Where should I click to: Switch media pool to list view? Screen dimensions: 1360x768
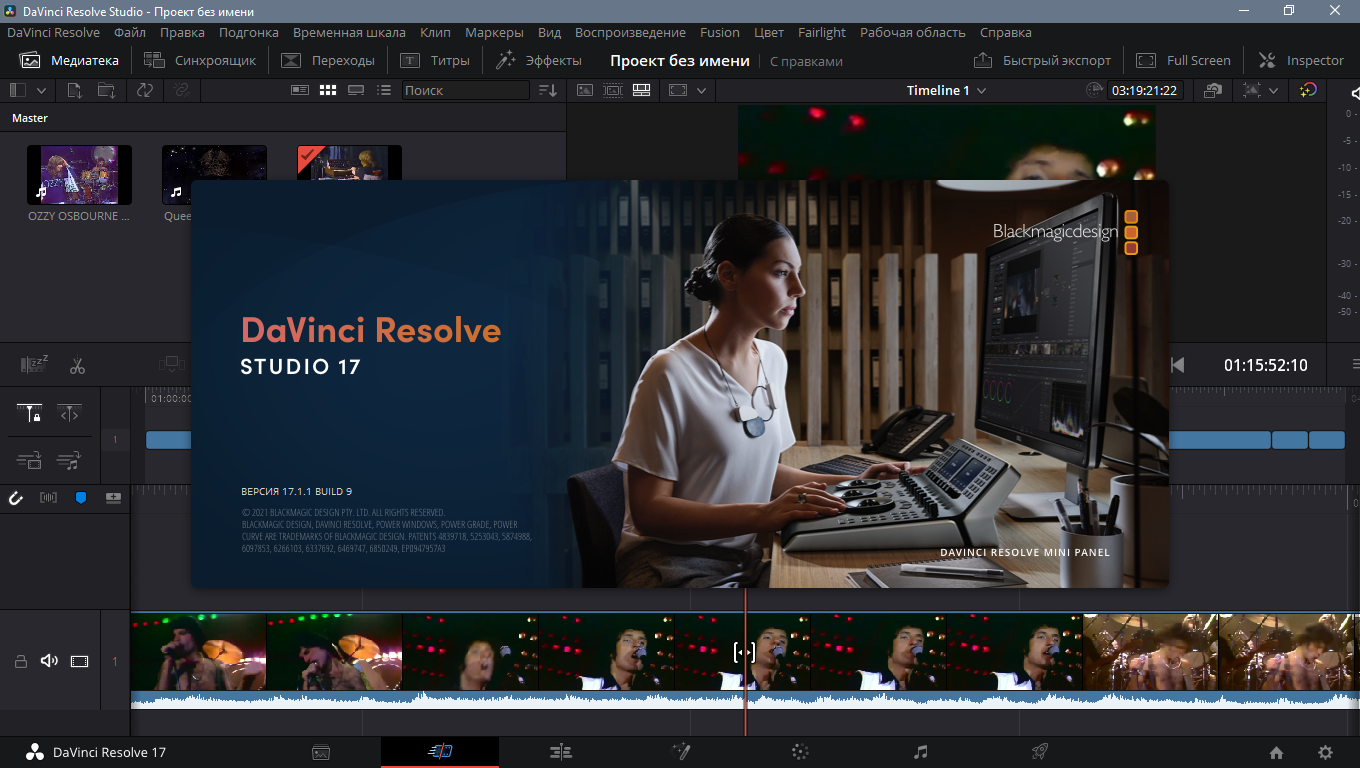pos(384,90)
